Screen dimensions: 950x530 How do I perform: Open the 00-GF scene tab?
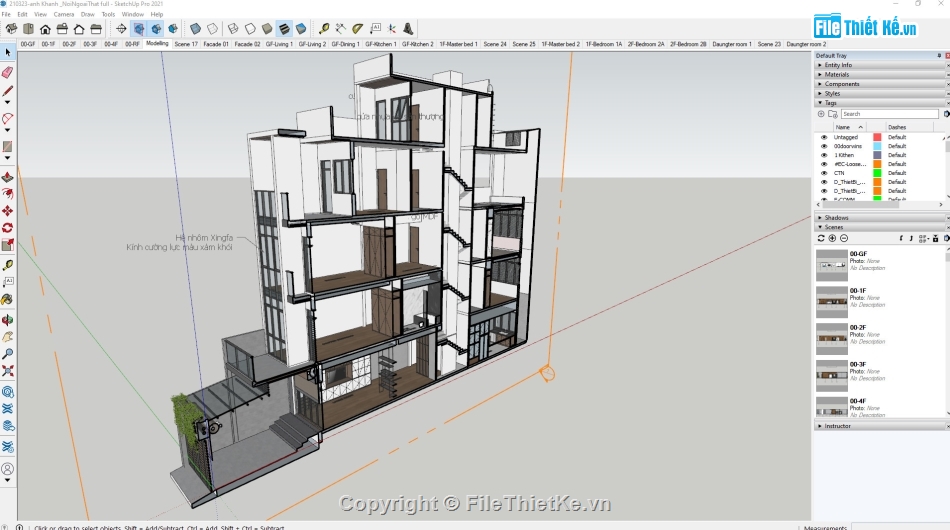(x=28, y=44)
